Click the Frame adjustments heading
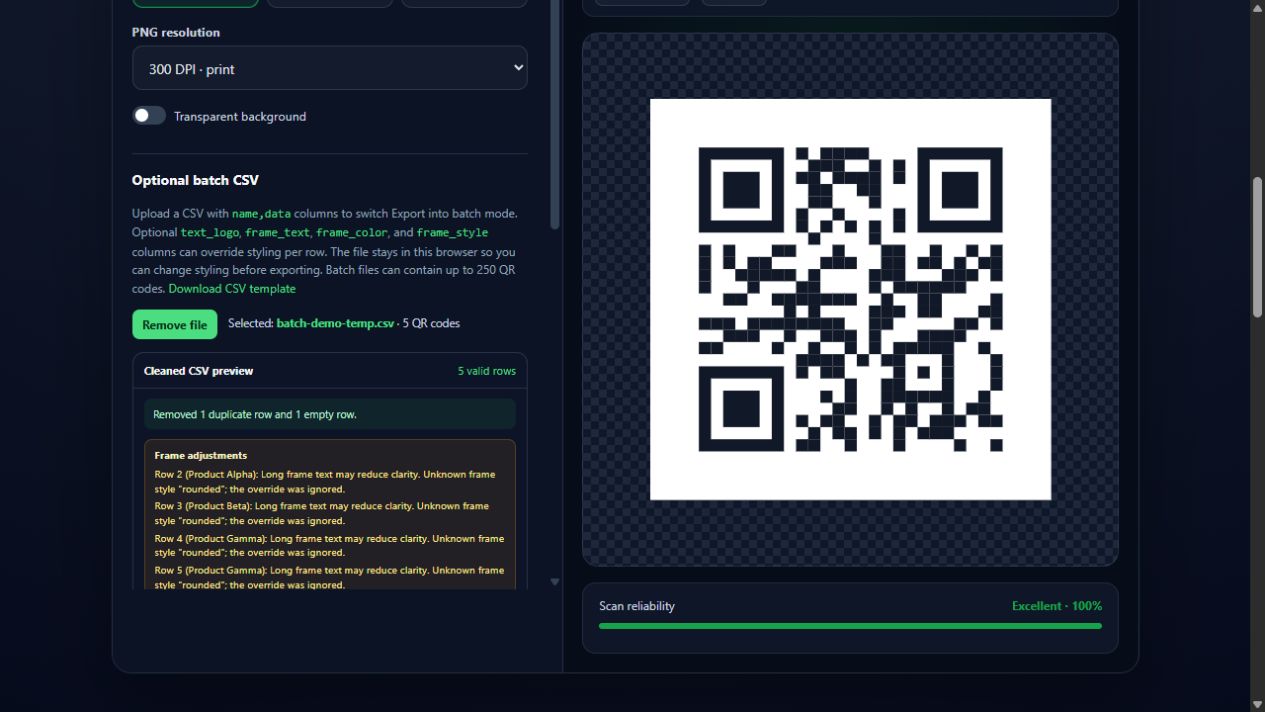The height and width of the screenshot is (712, 1265). coord(201,456)
